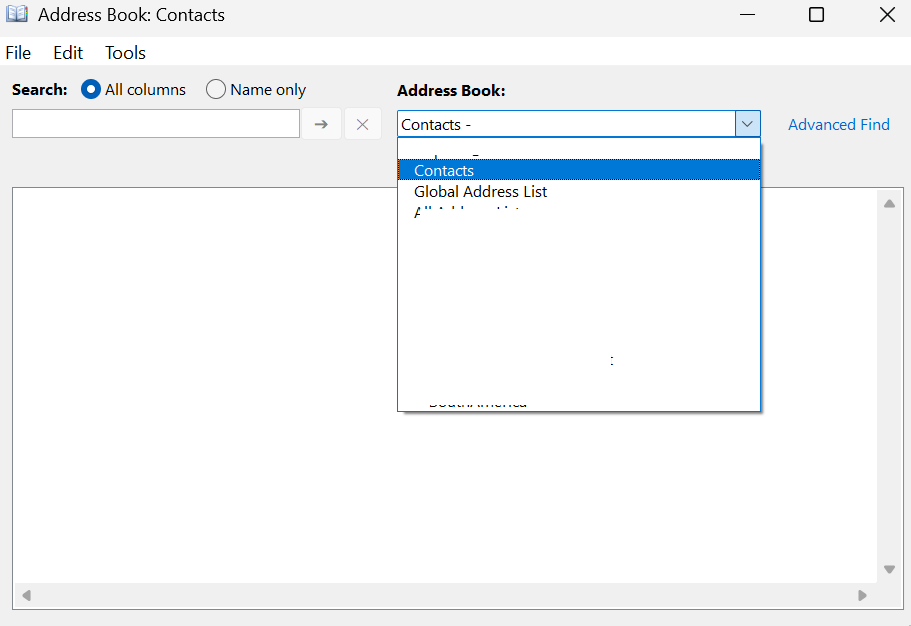Image resolution: width=911 pixels, height=626 pixels.
Task: Clear the search with the X button
Action: [363, 124]
